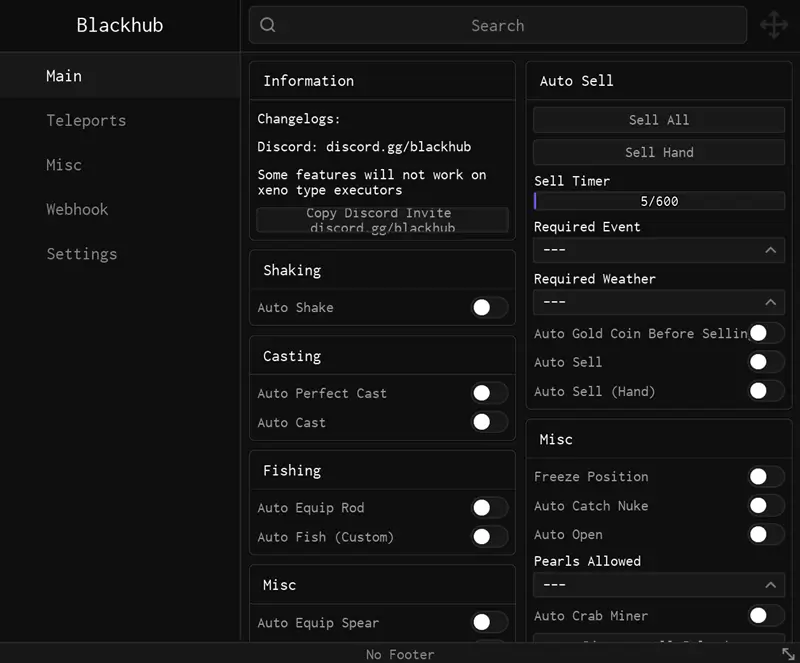
Task: Open the Webhook tab
Action: pyautogui.click(x=120, y=209)
